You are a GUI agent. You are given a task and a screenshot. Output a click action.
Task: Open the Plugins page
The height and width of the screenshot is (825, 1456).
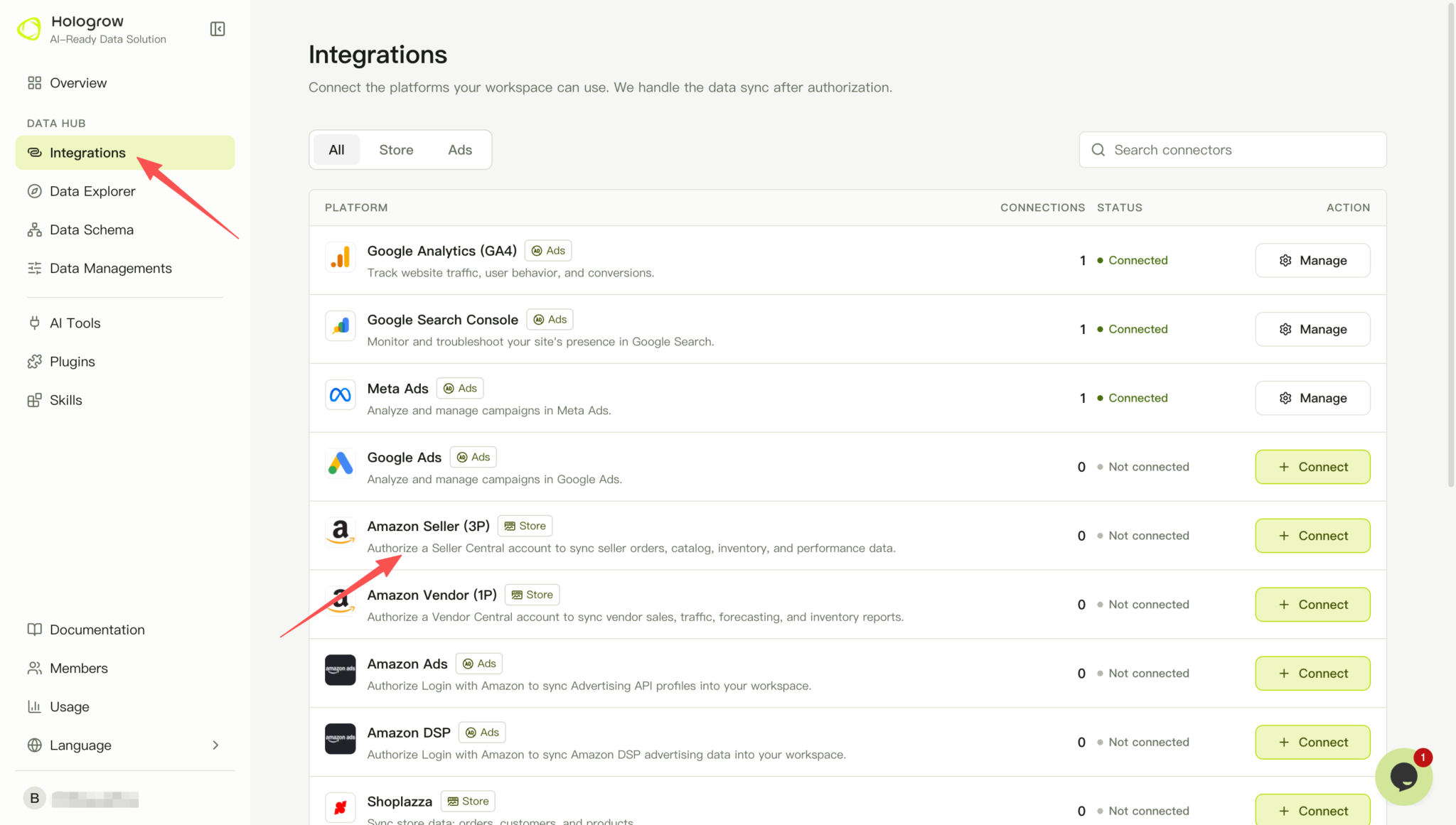click(125, 362)
